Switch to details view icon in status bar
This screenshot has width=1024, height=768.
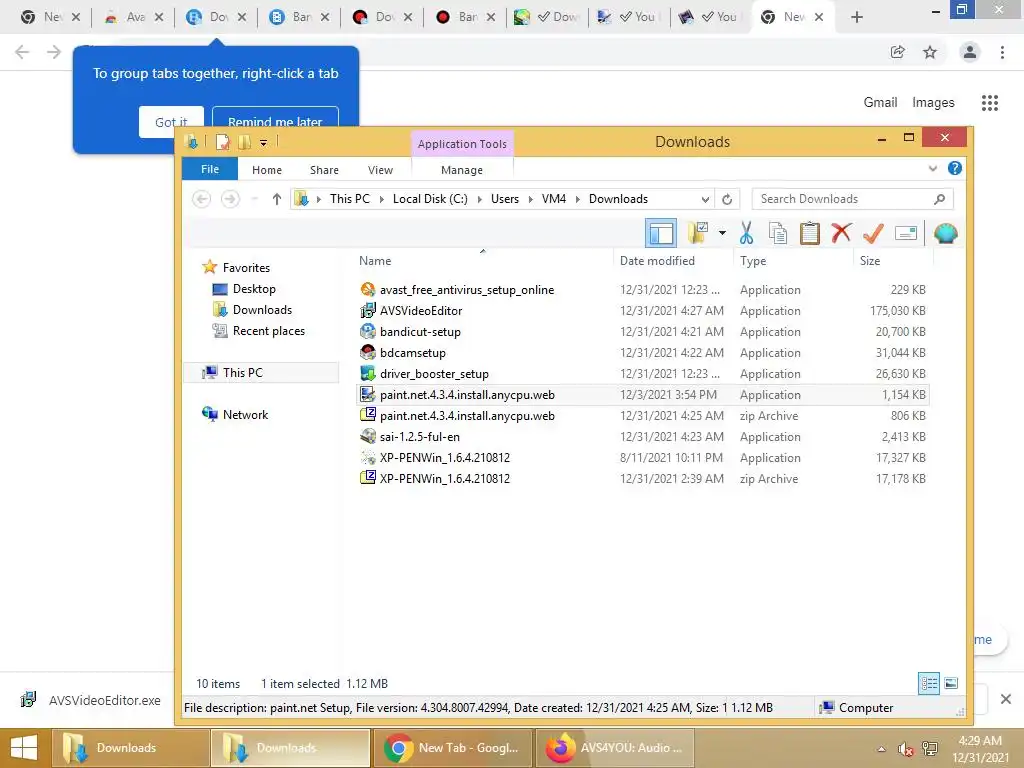click(x=929, y=684)
